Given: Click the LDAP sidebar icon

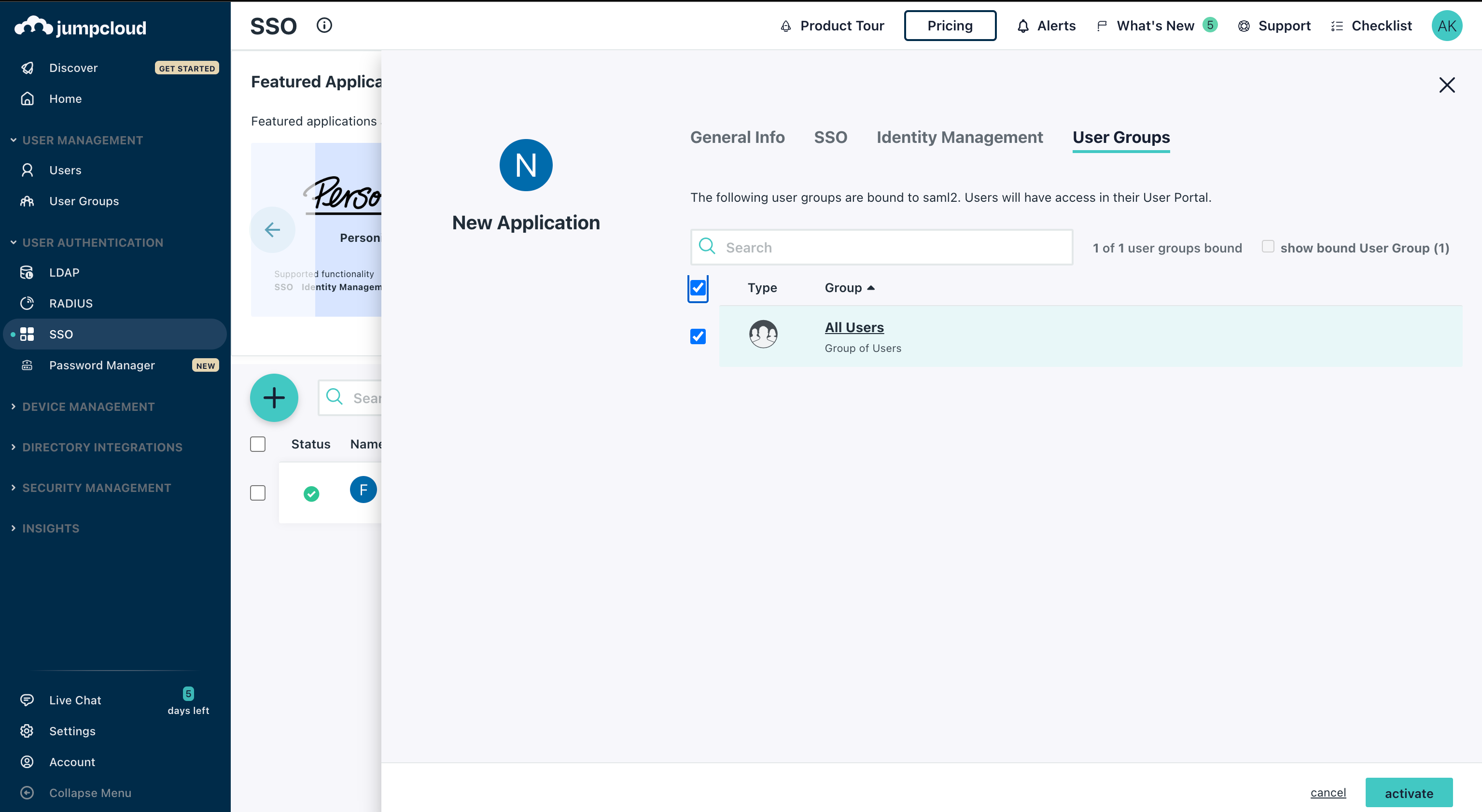Looking at the screenshot, I should pyautogui.click(x=27, y=272).
